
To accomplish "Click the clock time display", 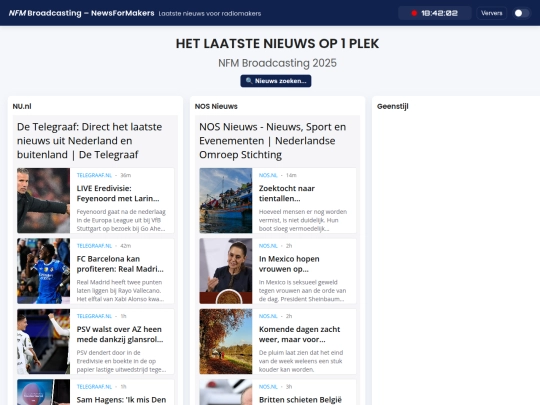I will [439, 13].
